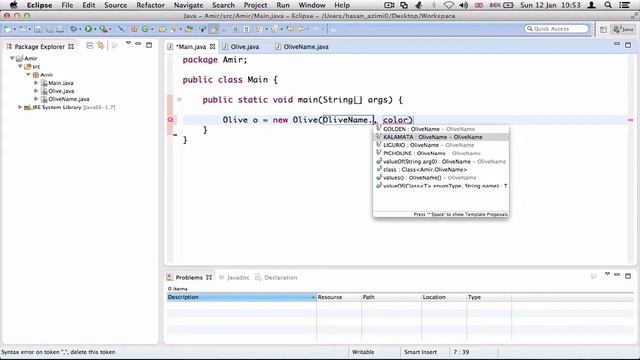This screenshot has width=640, height=360.
Task: Open the Project menu
Action: pos(255,5)
